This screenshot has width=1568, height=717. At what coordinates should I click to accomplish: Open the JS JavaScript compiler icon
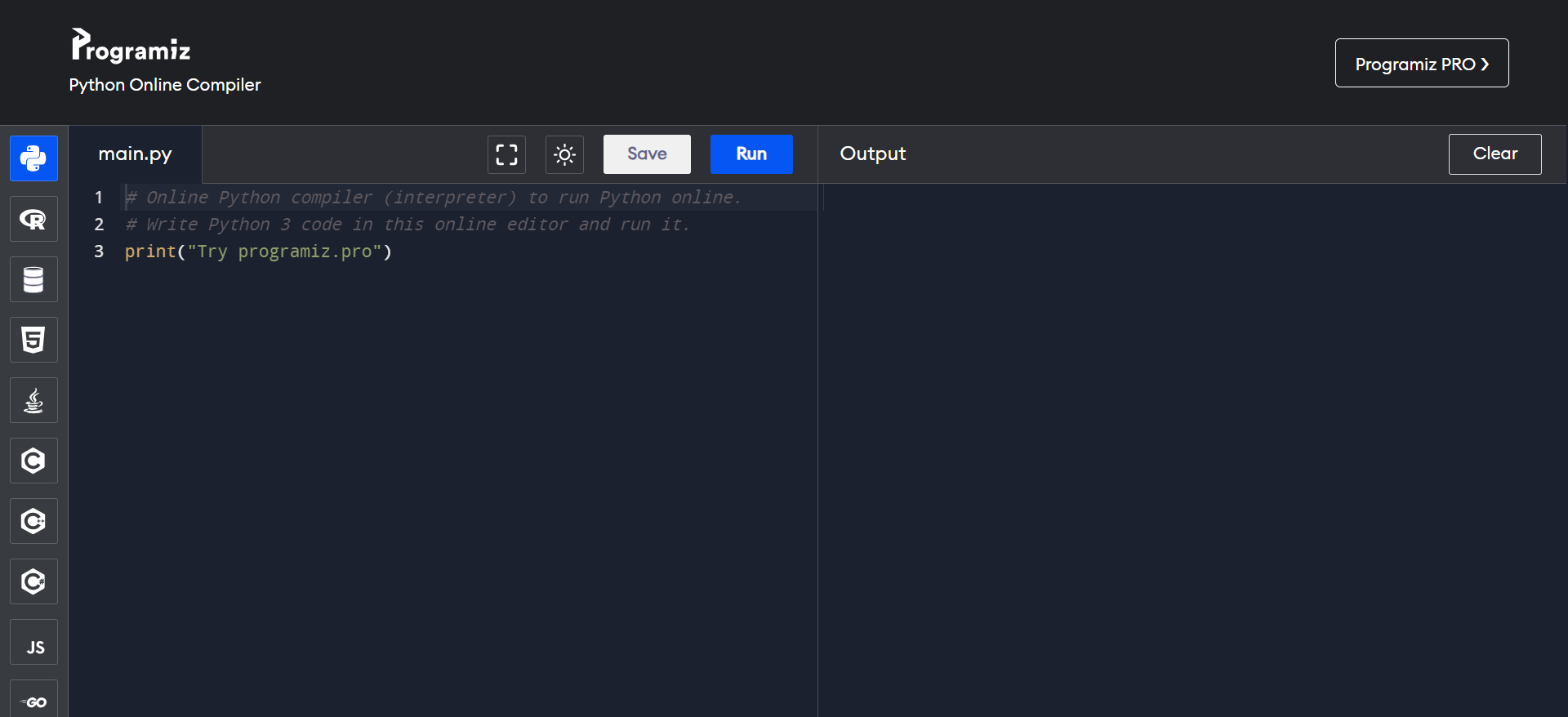tap(33, 642)
